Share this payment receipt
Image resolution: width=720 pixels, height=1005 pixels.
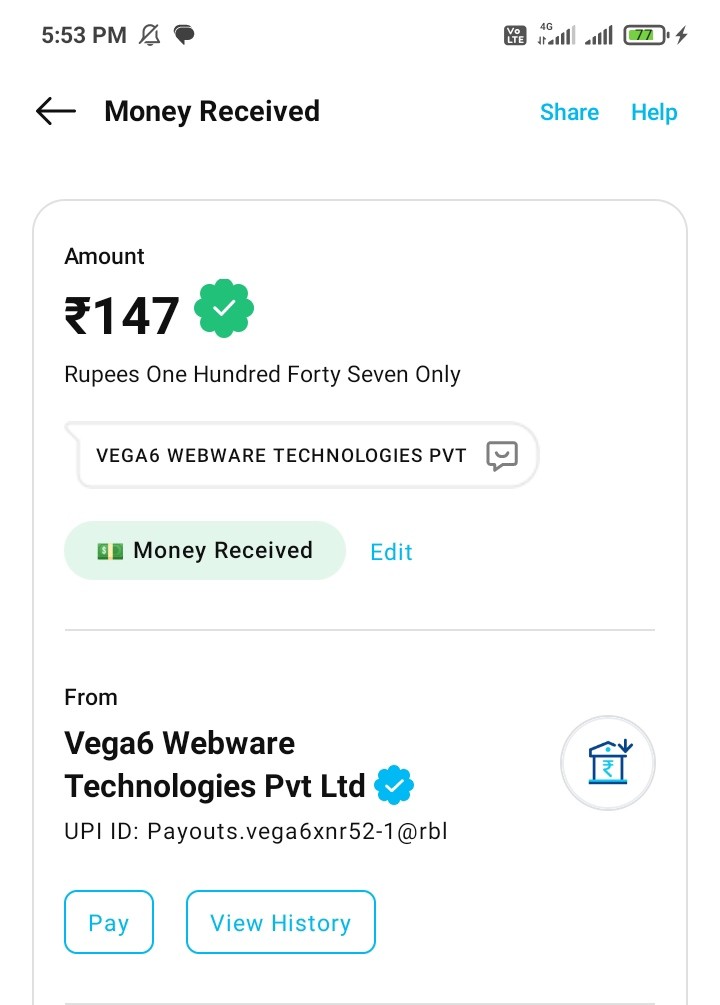click(x=569, y=112)
